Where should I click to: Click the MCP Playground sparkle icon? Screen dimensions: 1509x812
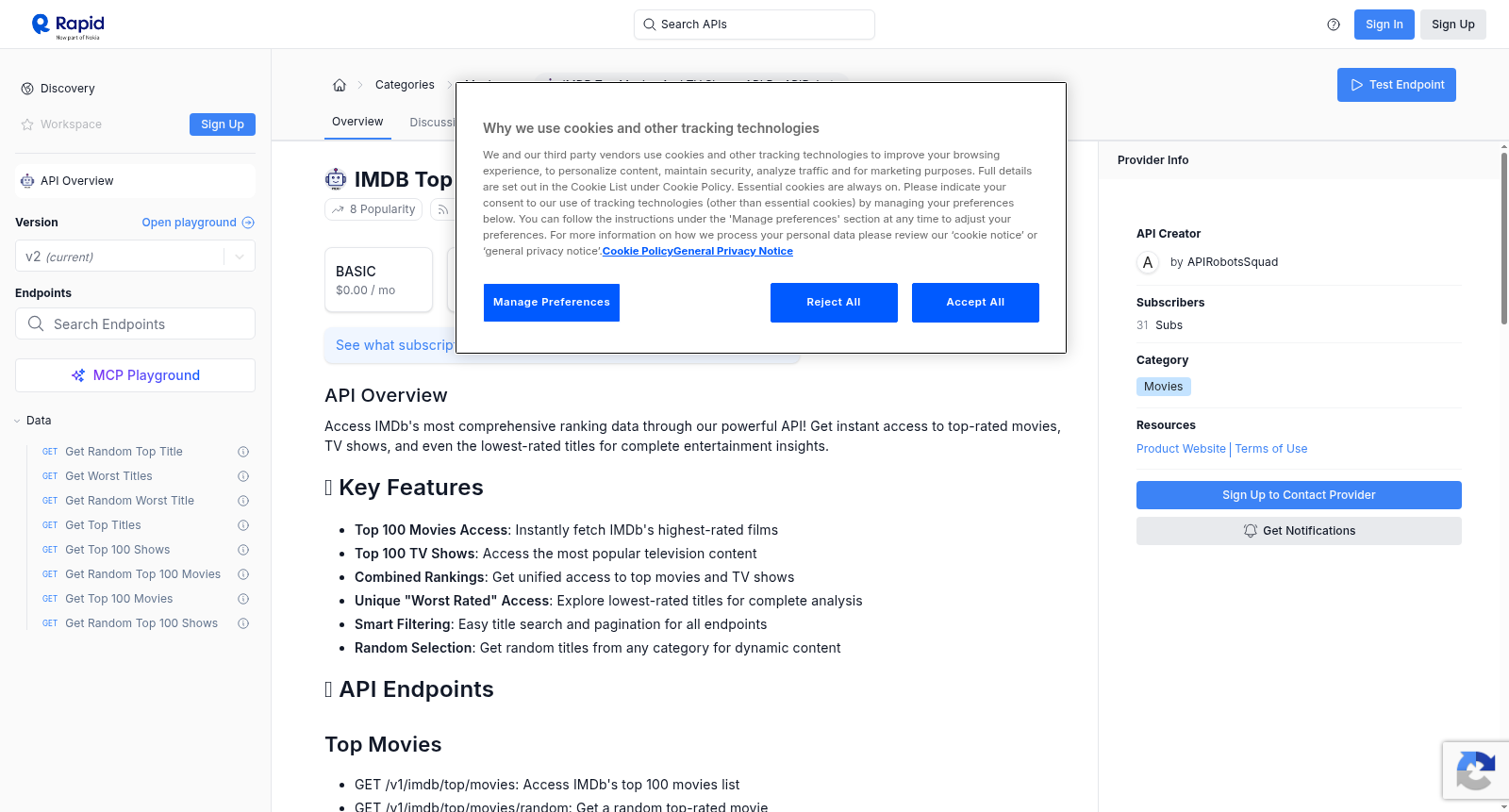[x=78, y=375]
